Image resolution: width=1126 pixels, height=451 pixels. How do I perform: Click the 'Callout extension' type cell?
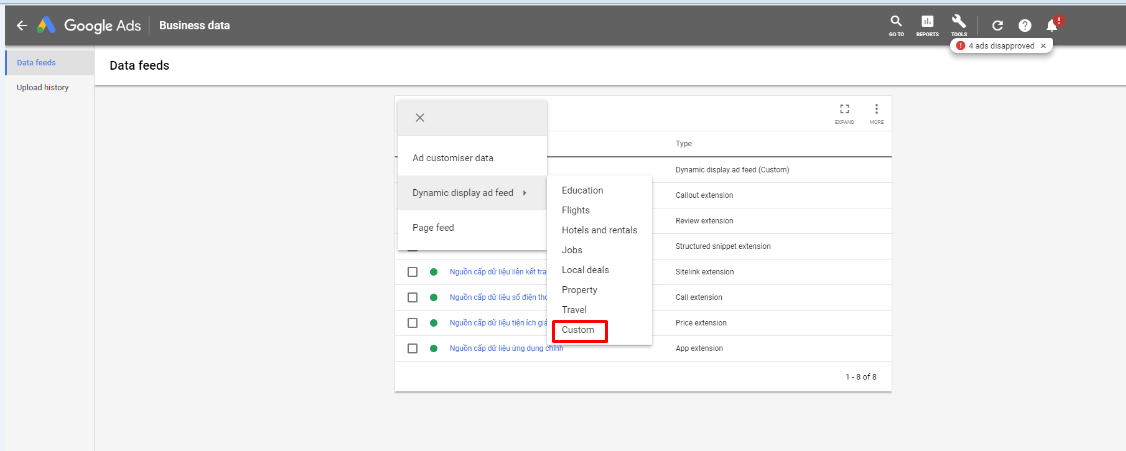[x=704, y=195]
